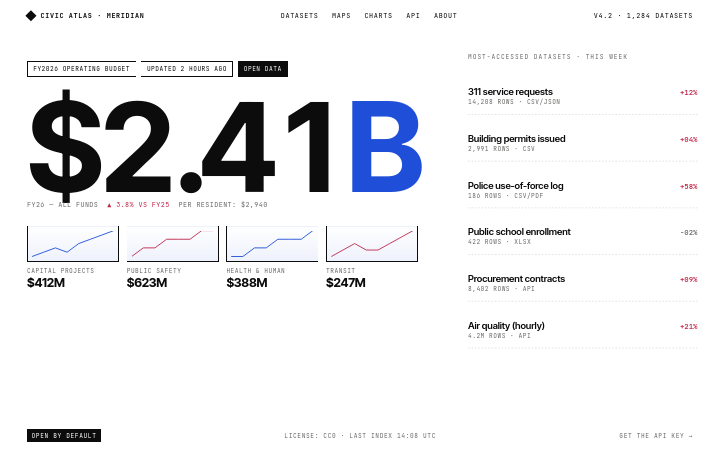The image size is (720, 450).
Task: Open the Public school enrollment dataset
Action: point(583,236)
